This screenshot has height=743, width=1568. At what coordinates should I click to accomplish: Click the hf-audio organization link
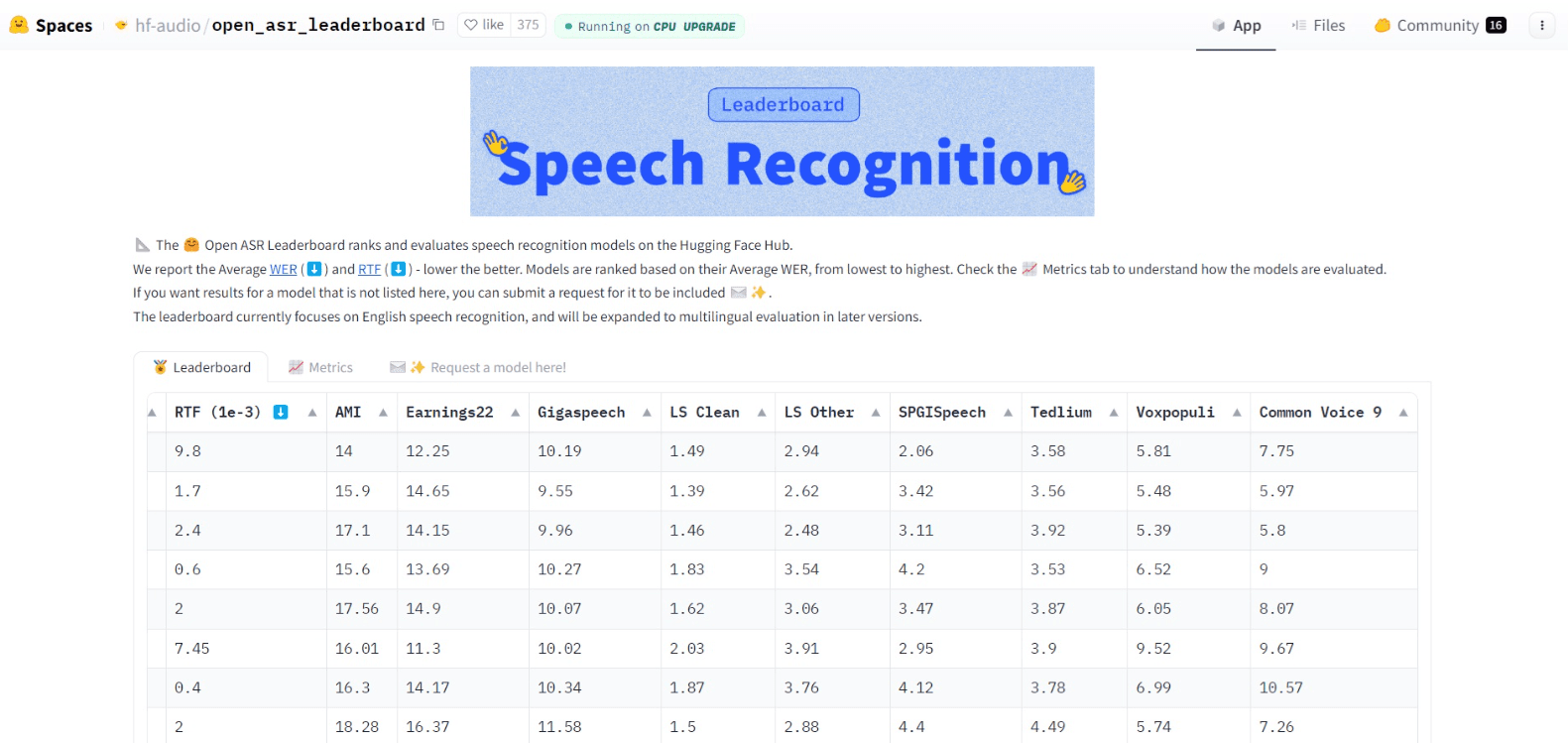pyautogui.click(x=168, y=26)
